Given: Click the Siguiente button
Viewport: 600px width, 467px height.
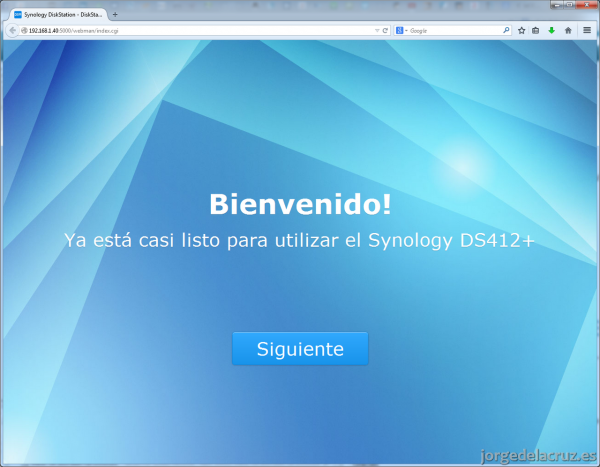Looking at the screenshot, I should coord(300,348).
